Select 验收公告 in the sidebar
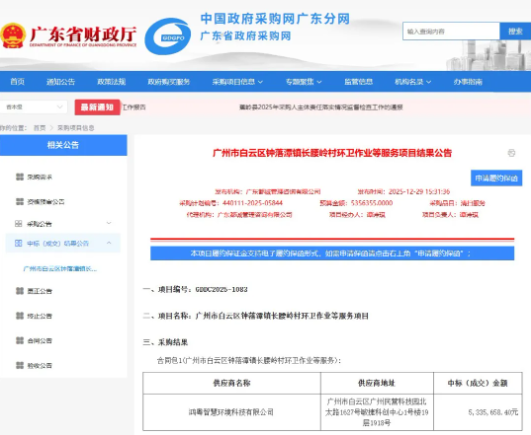Screen dimensions: 531x435 pyautogui.click(x=40, y=365)
